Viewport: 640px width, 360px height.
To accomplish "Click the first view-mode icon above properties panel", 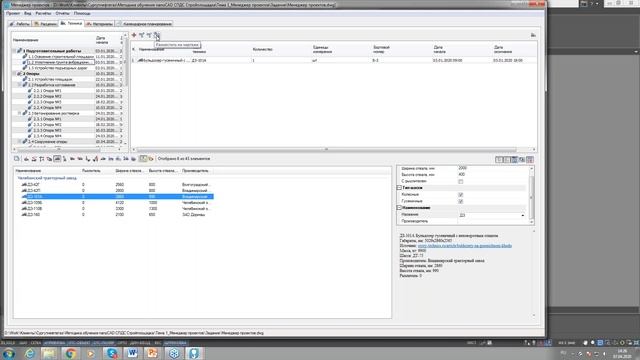I will coord(499,160).
